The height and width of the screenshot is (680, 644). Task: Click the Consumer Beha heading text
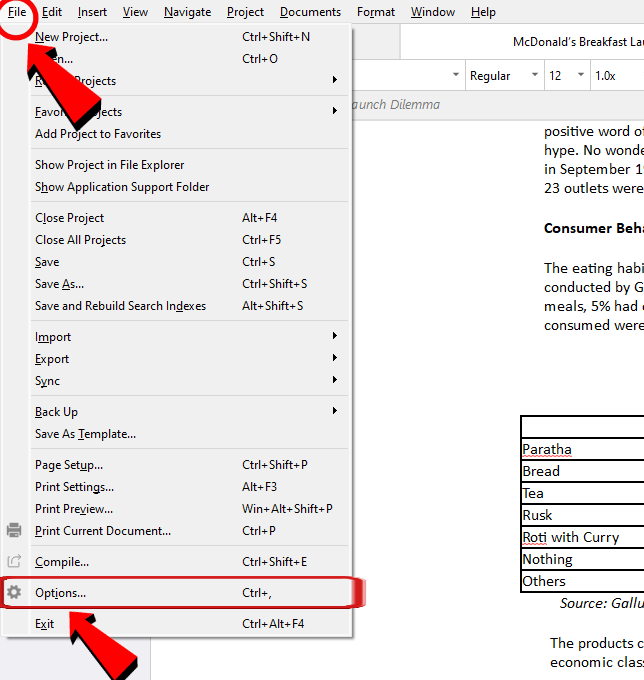(x=594, y=229)
